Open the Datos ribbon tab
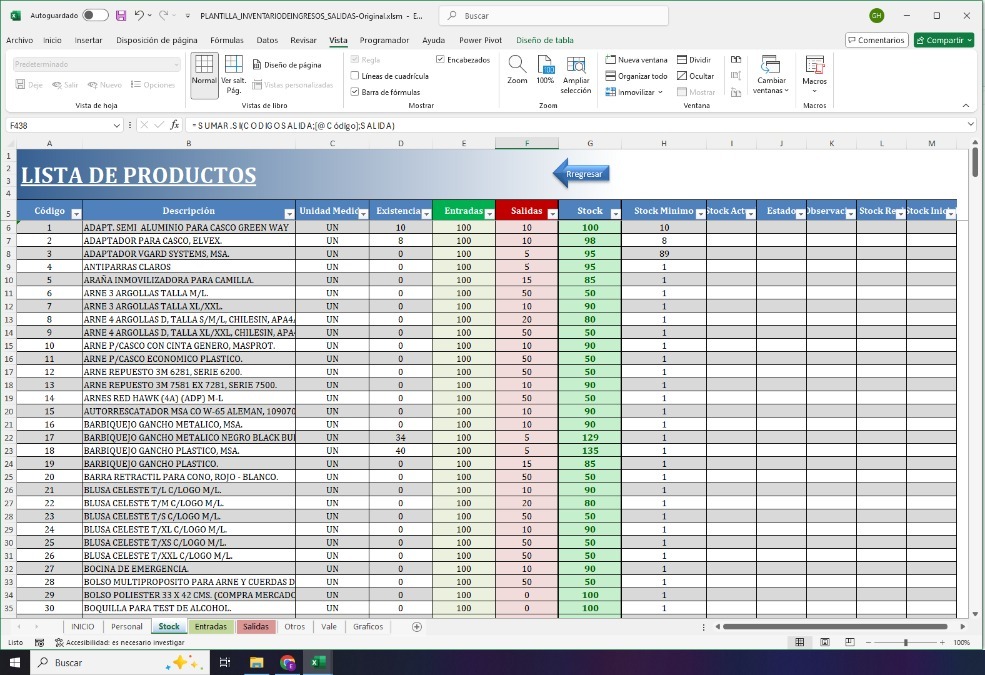The width and height of the screenshot is (985, 675). pos(267,40)
